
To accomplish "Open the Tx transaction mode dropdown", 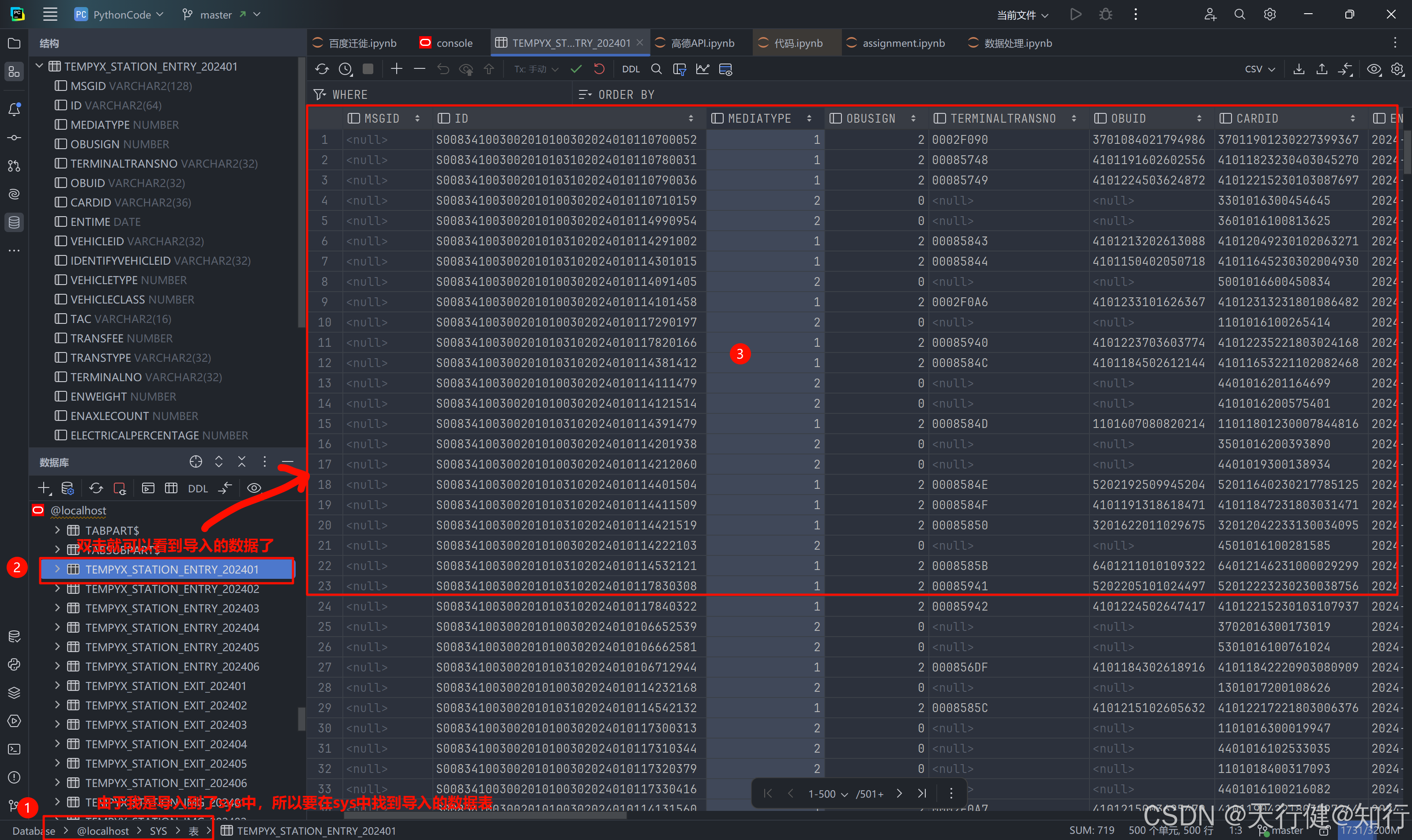I will tap(536, 69).
